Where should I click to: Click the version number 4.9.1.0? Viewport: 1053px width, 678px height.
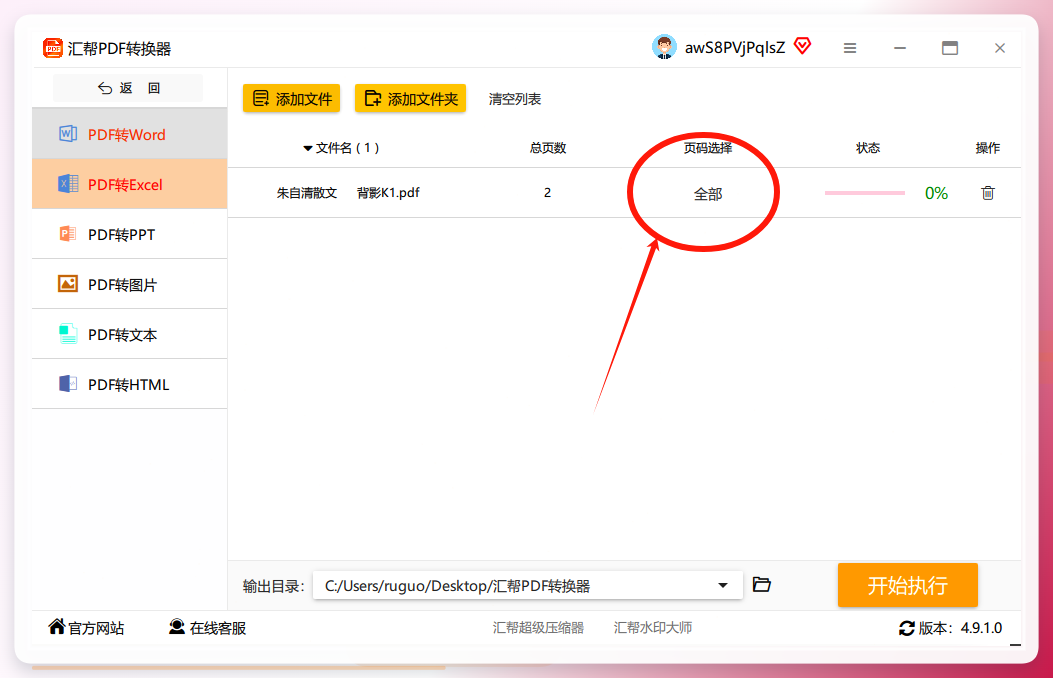[x=981, y=628]
